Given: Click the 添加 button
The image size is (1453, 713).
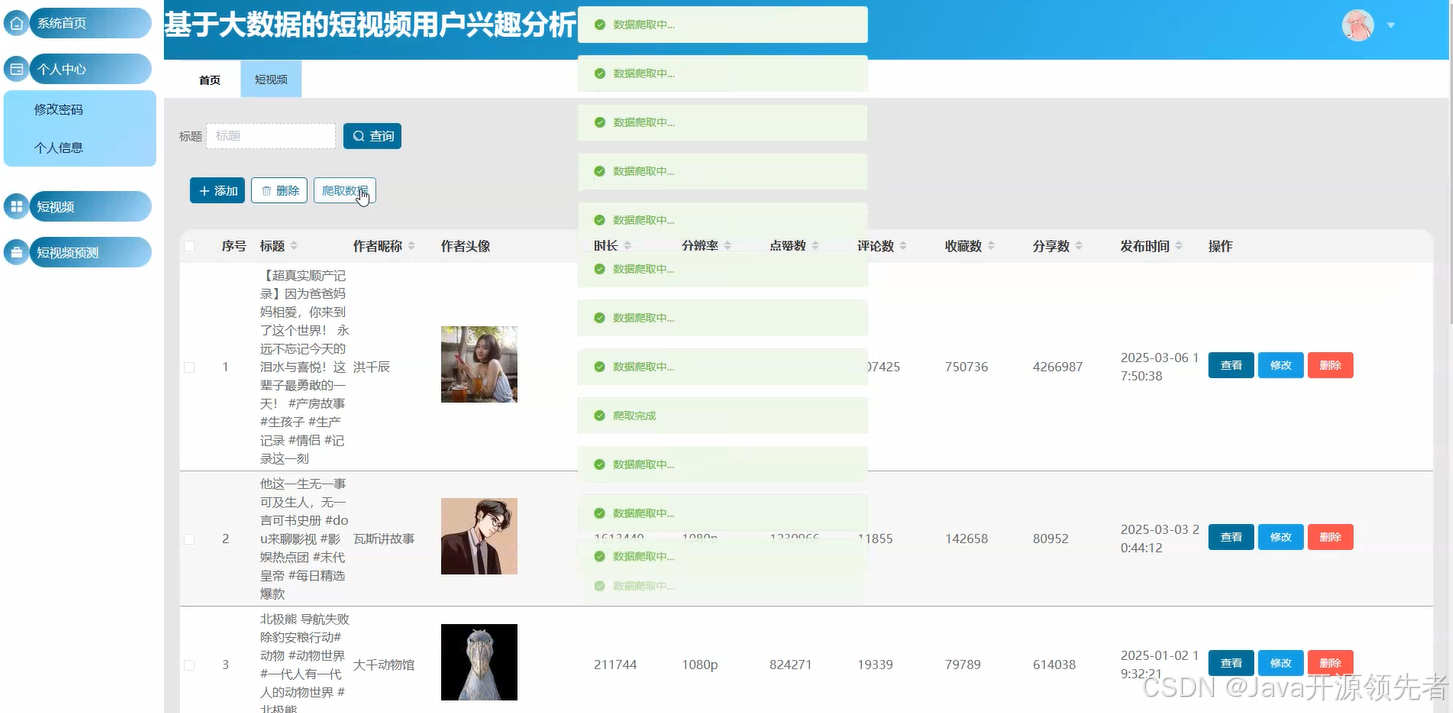Looking at the screenshot, I should coord(217,190).
